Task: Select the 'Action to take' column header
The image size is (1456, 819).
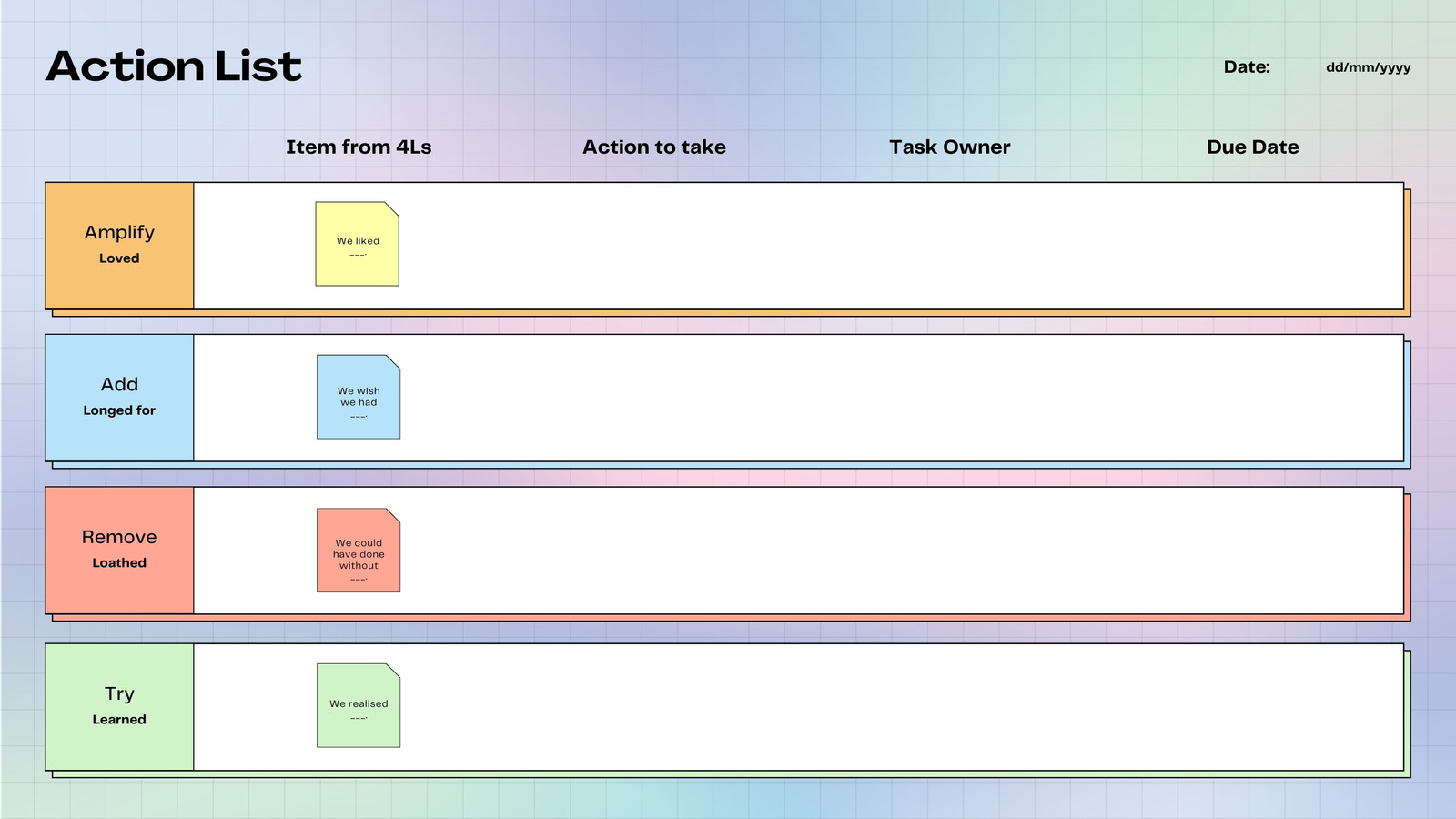Action: coord(654,147)
